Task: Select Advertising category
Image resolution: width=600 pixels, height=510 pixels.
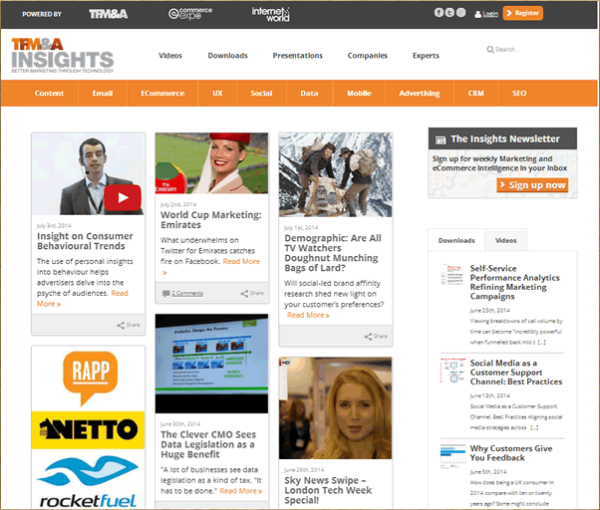Action: tap(419, 93)
